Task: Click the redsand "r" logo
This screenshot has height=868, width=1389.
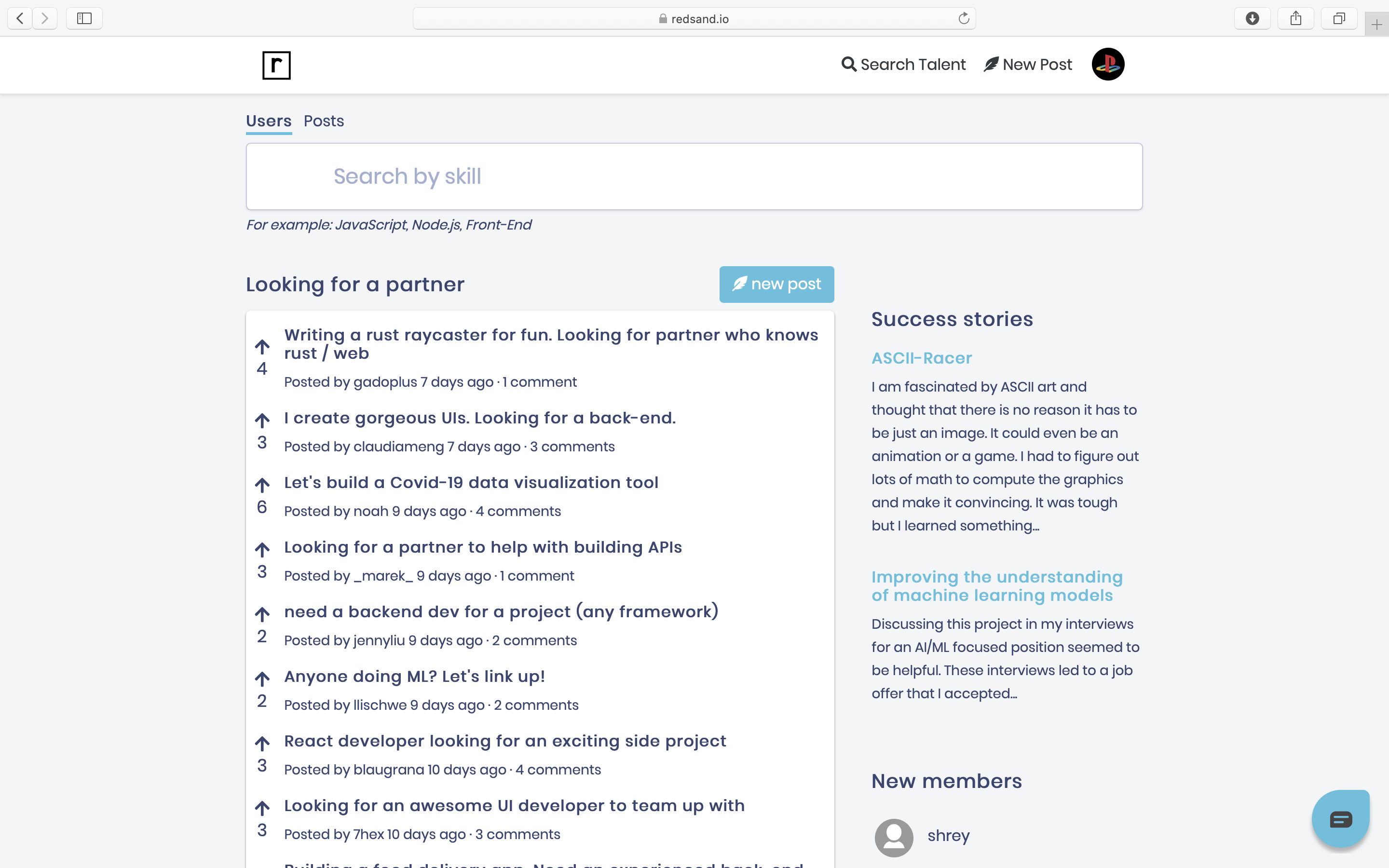Action: (277, 65)
